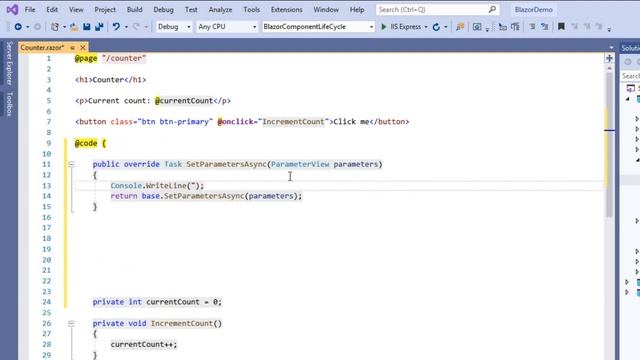Open the Test menu
The width and height of the screenshot is (640, 360).
tap(191, 9)
